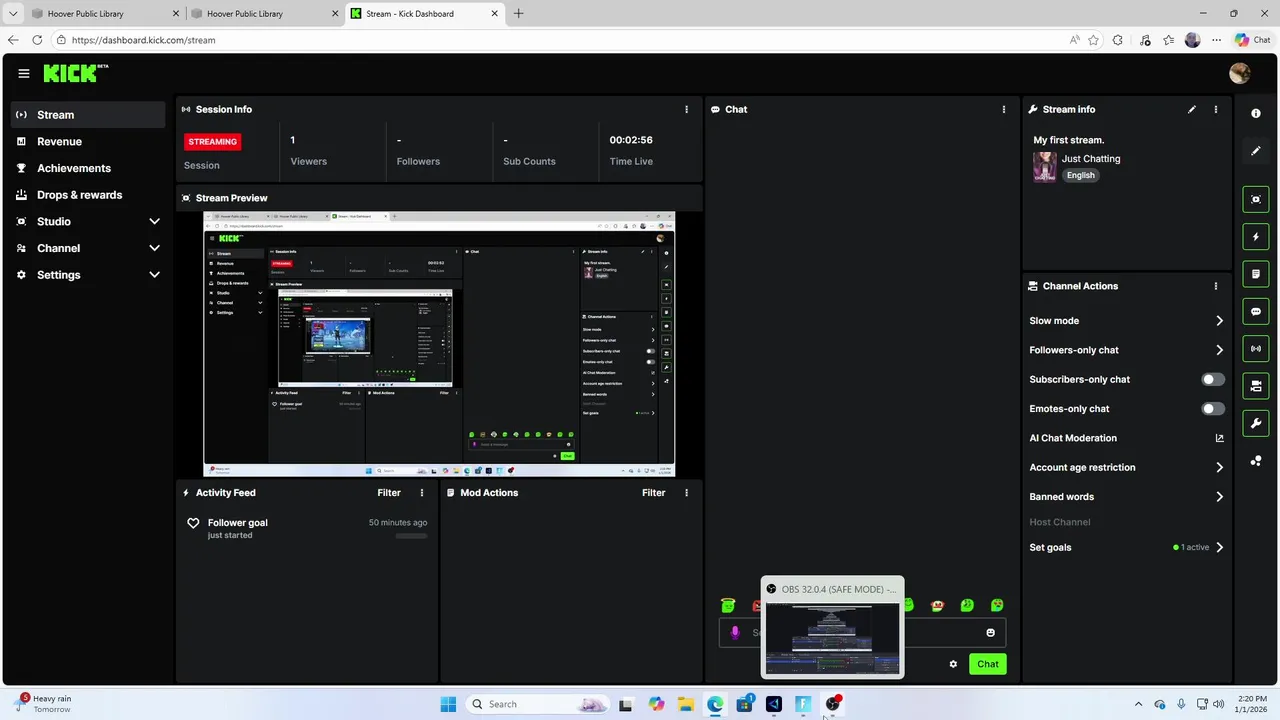Toggle channel actions icon in right sidebar
The image size is (1280, 720).
[1256, 386]
